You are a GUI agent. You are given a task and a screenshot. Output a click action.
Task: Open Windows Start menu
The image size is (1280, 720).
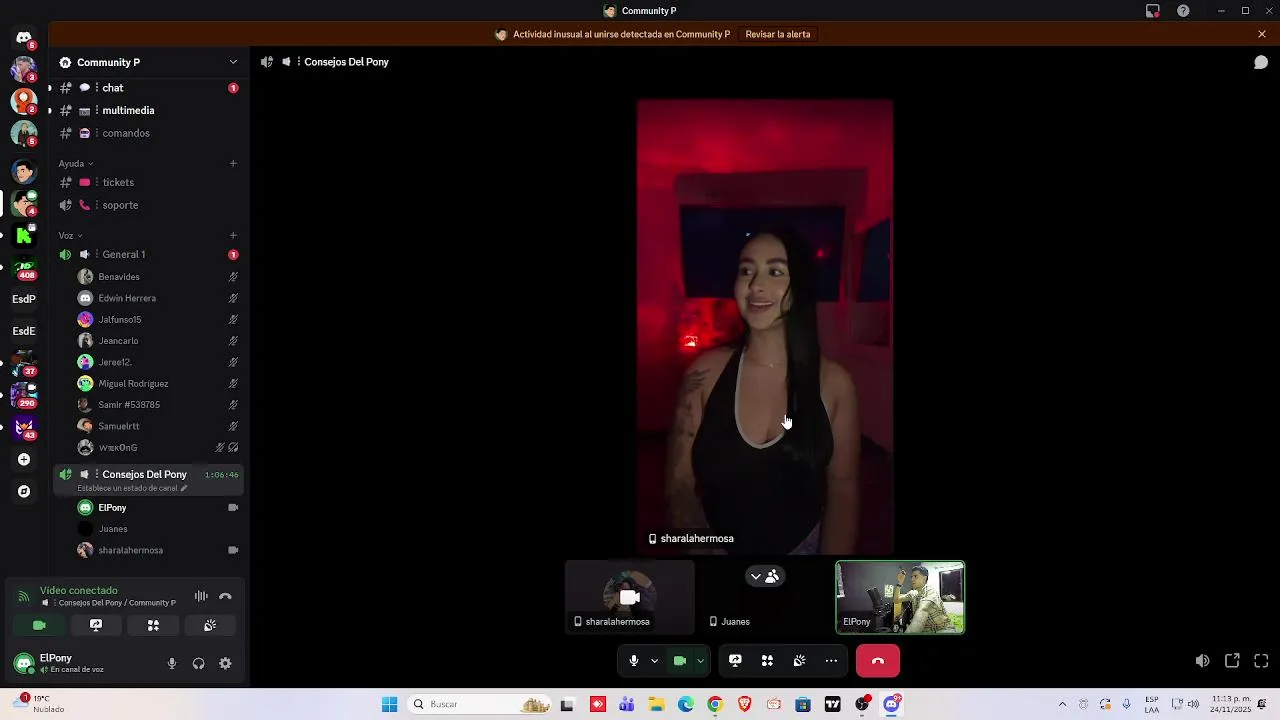click(x=389, y=704)
